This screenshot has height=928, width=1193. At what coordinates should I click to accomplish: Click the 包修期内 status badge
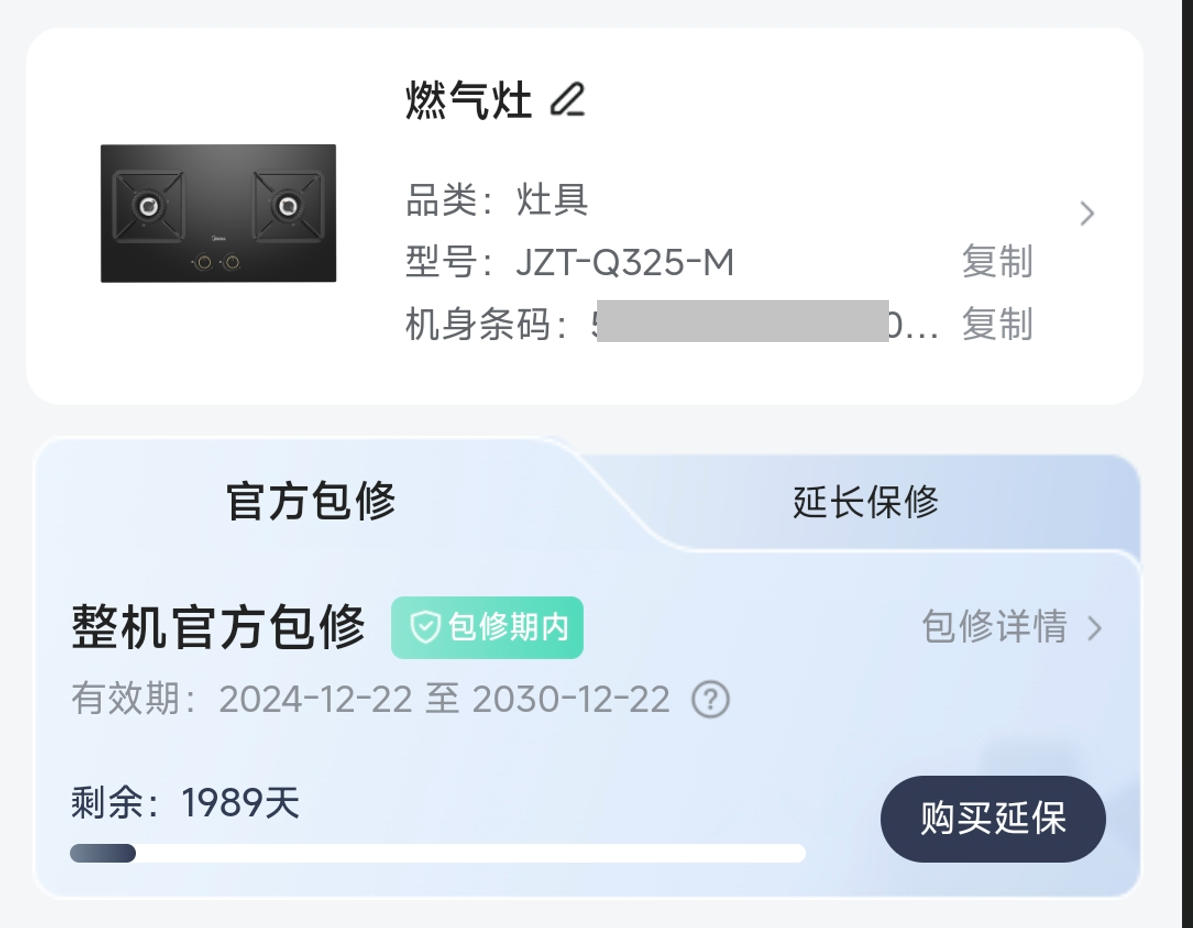tap(487, 628)
